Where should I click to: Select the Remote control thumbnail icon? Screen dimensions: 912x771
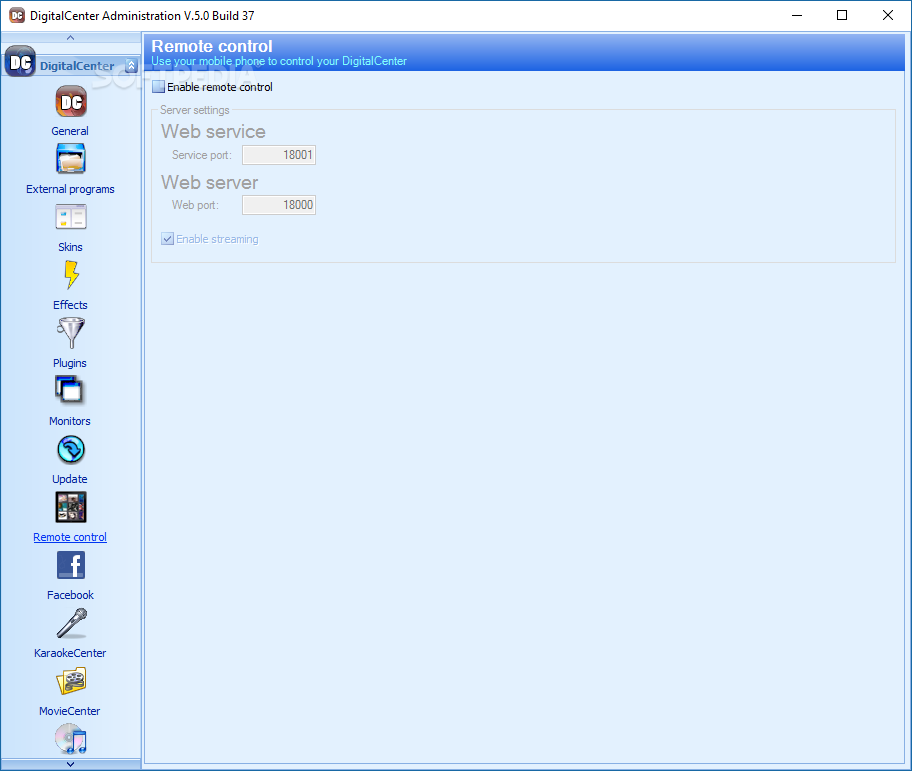(x=71, y=507)
